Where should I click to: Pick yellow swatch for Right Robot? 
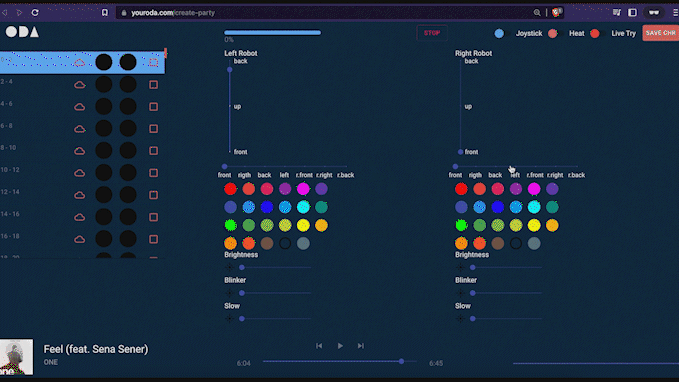pos(534,225)
